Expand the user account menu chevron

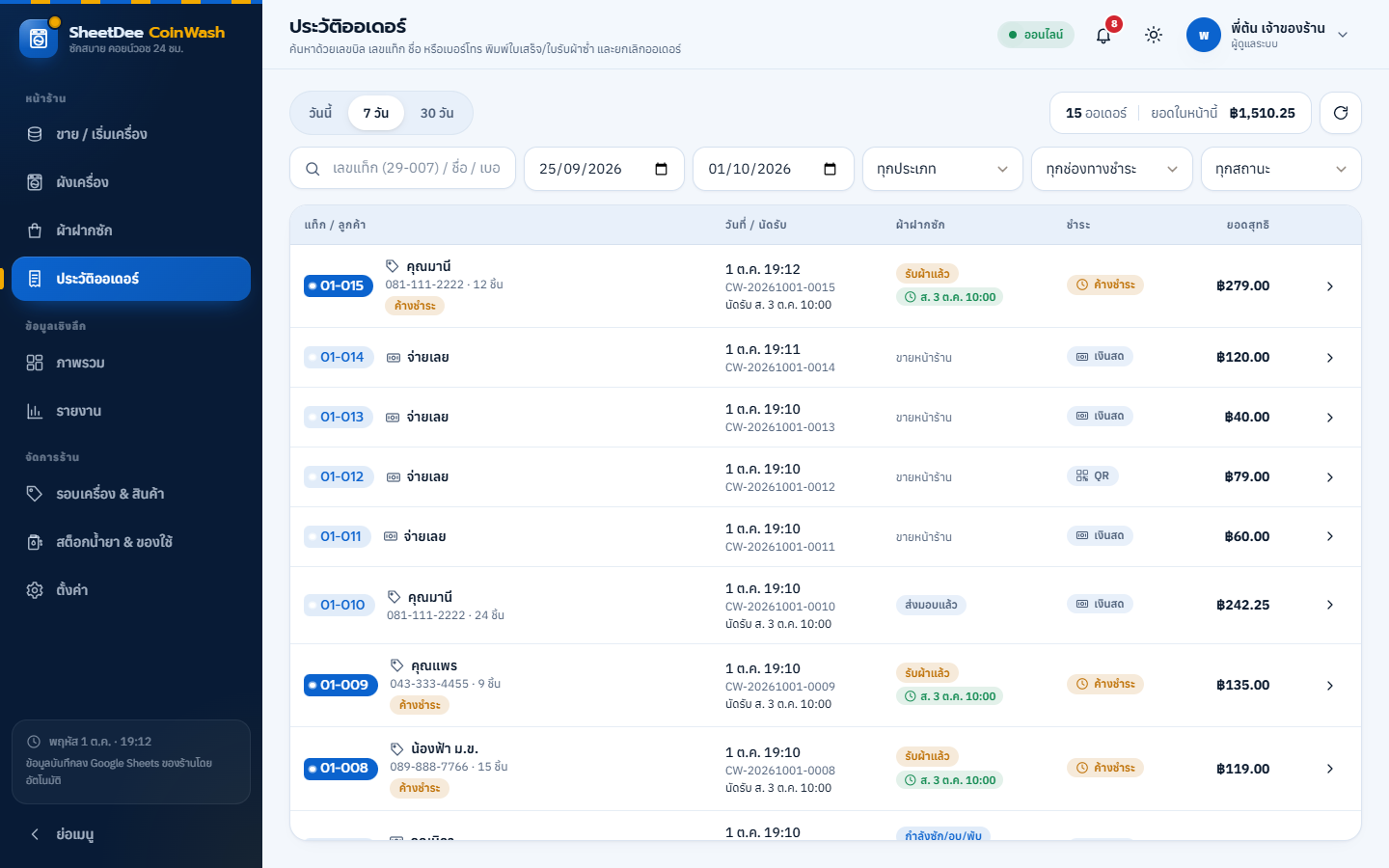click(1343, 35)
